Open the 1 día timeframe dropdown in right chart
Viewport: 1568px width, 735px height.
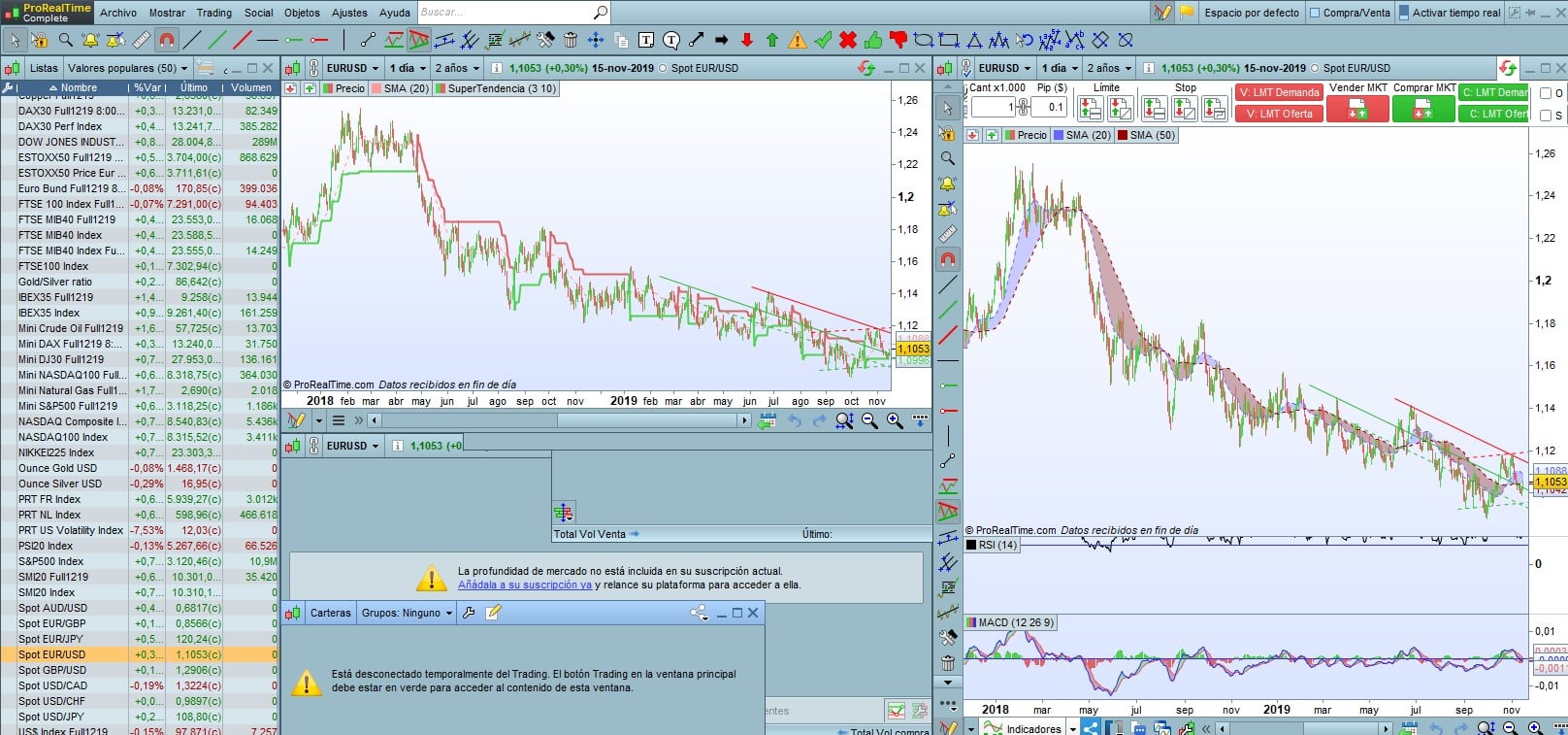coord(1060,68)
